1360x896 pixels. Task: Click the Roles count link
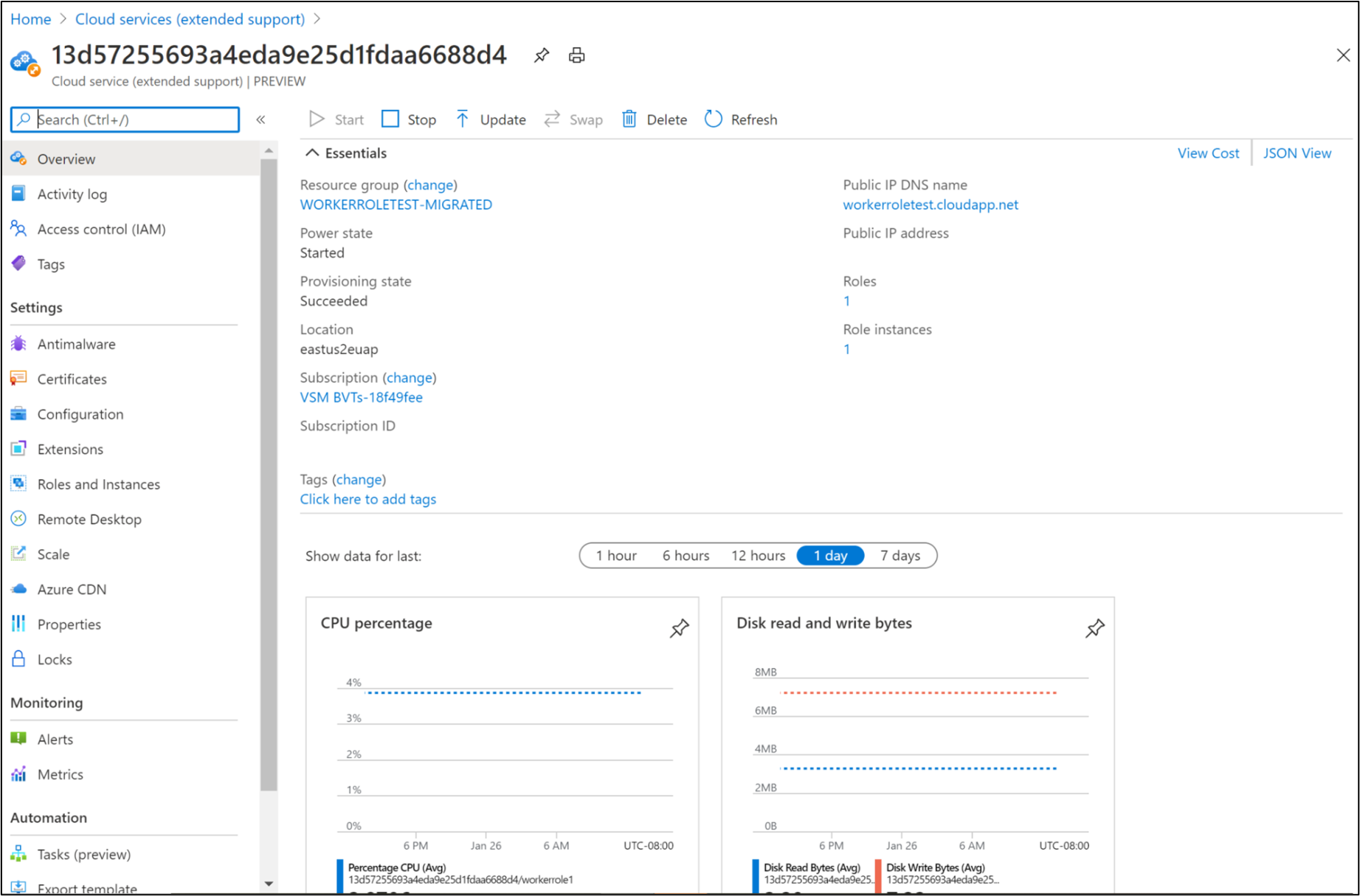coord(846,301)
